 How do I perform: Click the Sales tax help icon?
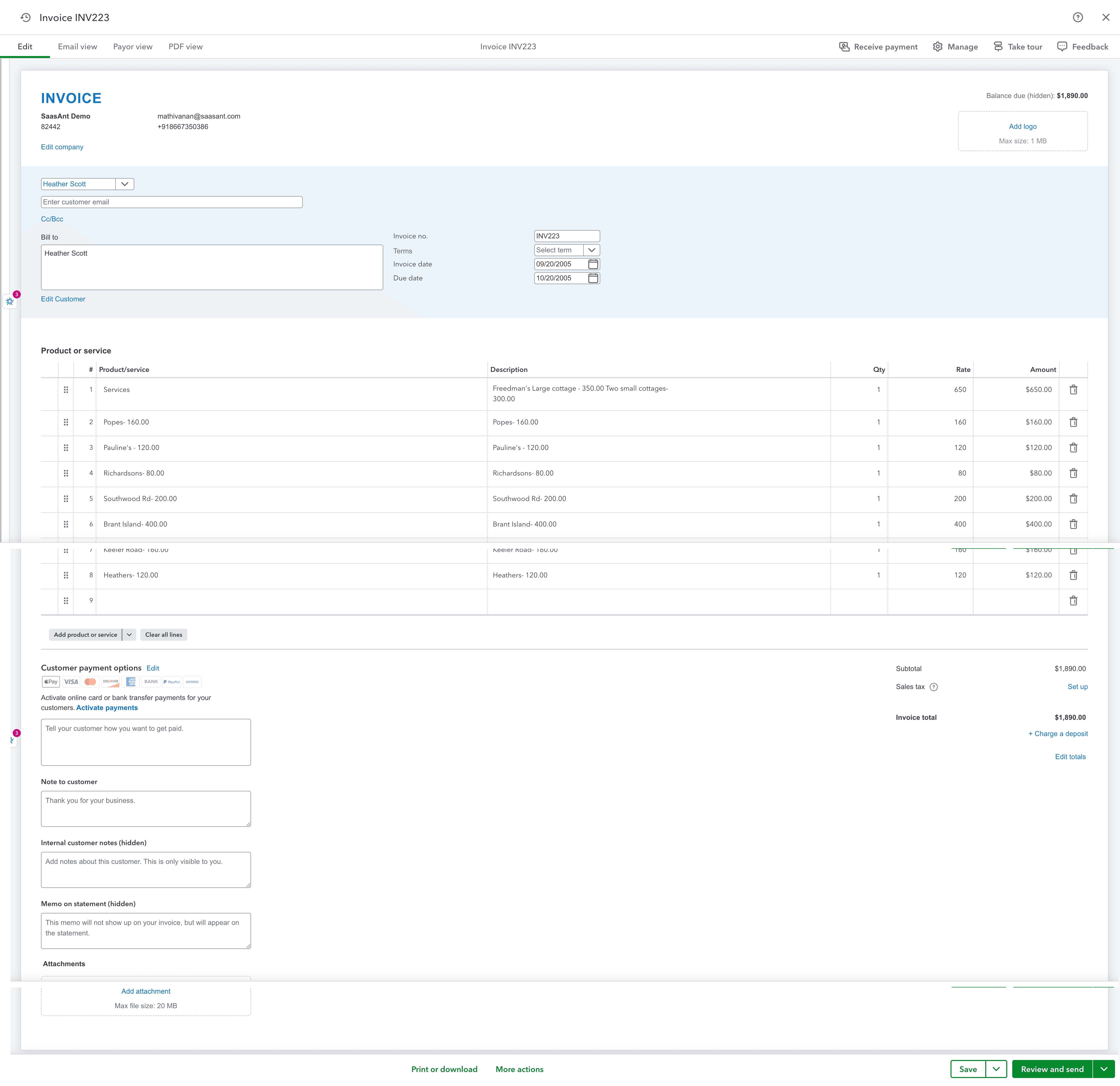click(934, 687)
